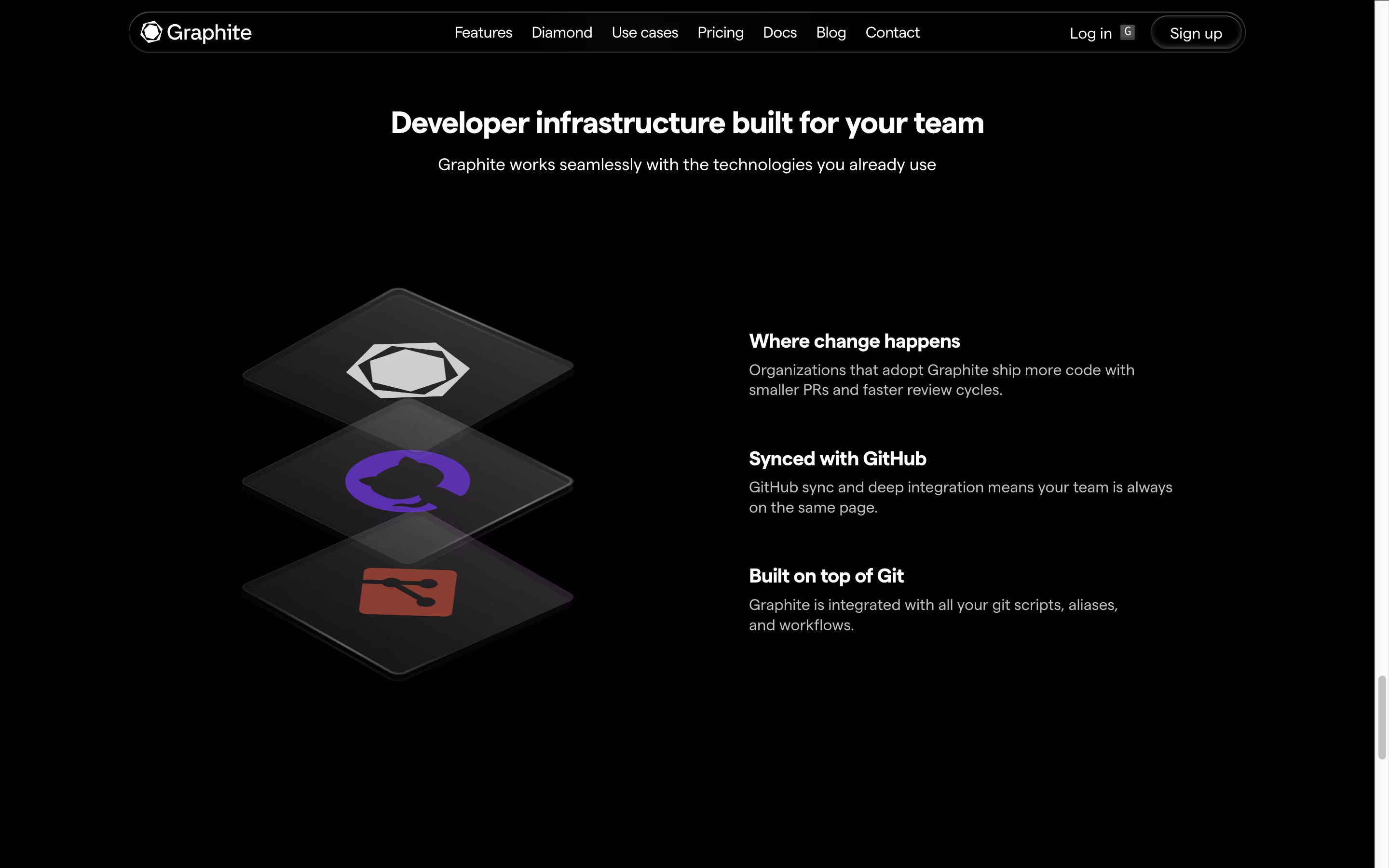Viewport: 1389px width, 868px height.
Task: Go to the Pricing page
Action: pos(721,33)
